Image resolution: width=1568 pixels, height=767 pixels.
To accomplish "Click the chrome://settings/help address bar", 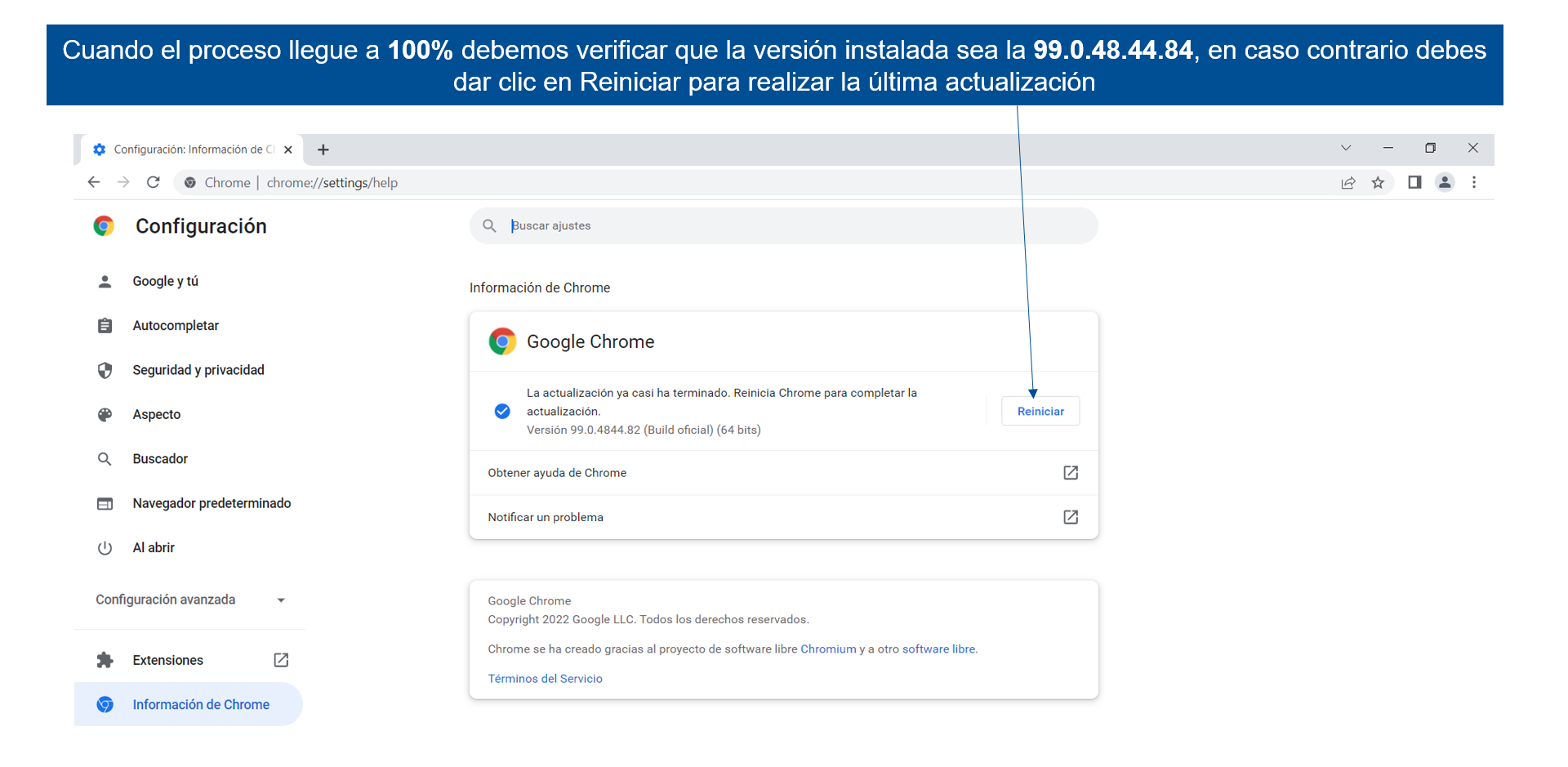I will coord(751,182).
